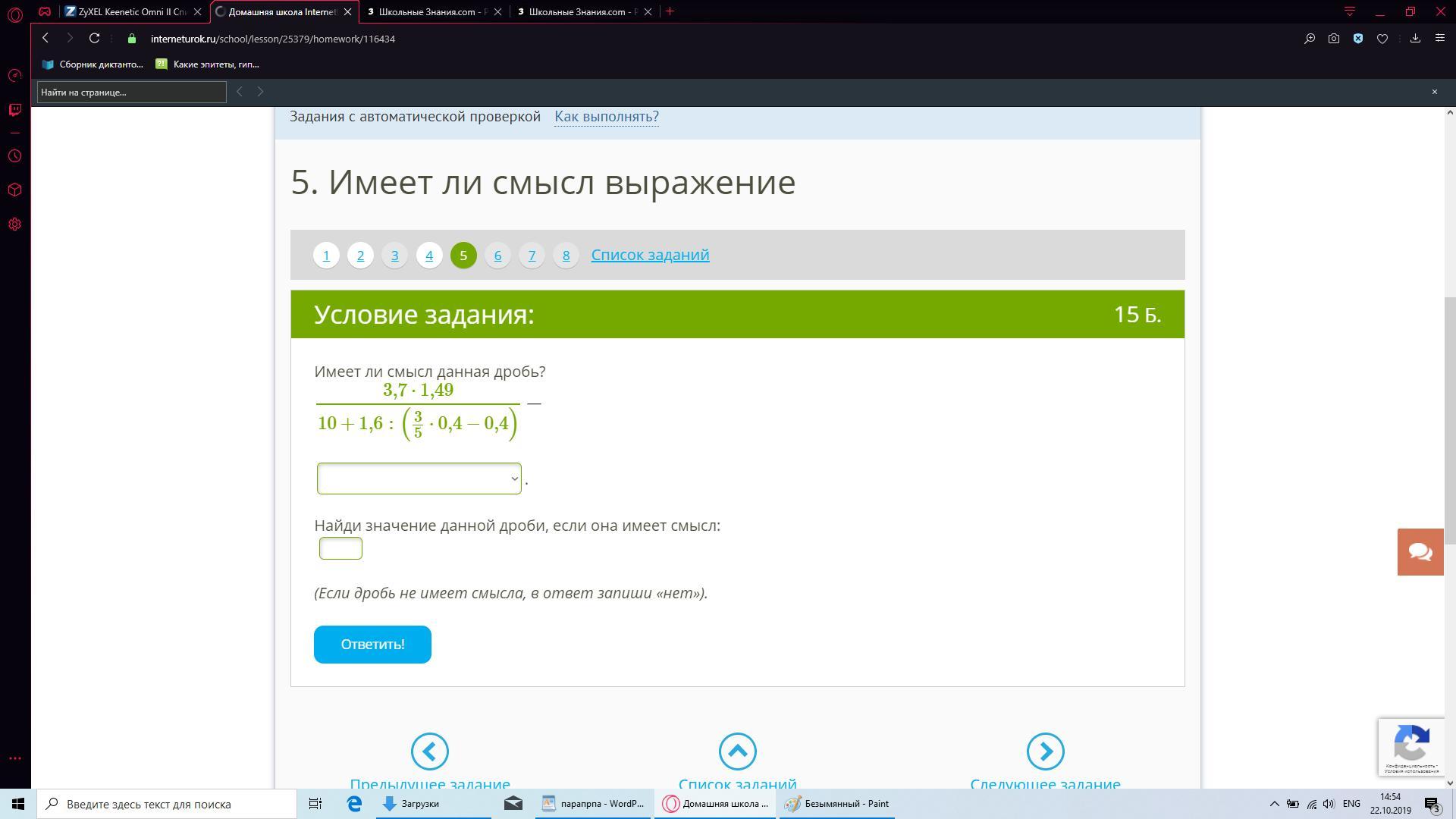Screen dimensions: 1456x819
Task: Open the Как выполнять? link
Action: point(606,117)
